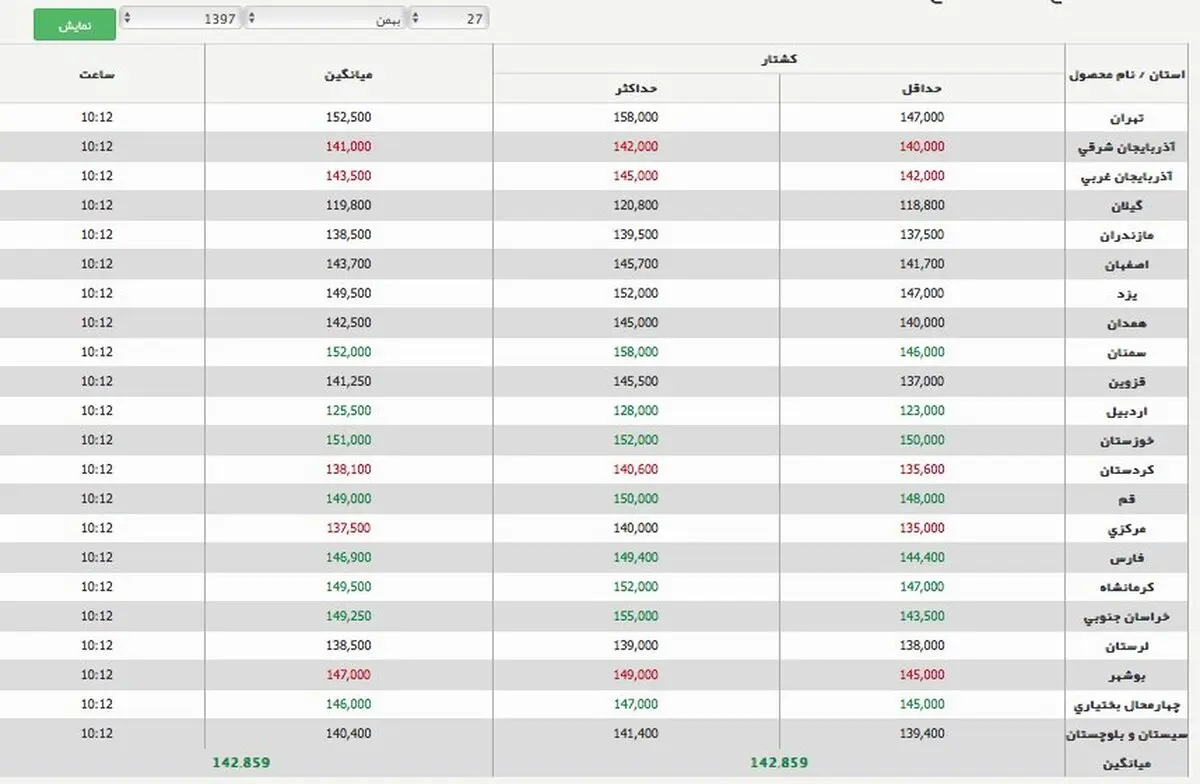Click the 141,250 average for قزوین
1200x784 pixels.
coord(349,381)
